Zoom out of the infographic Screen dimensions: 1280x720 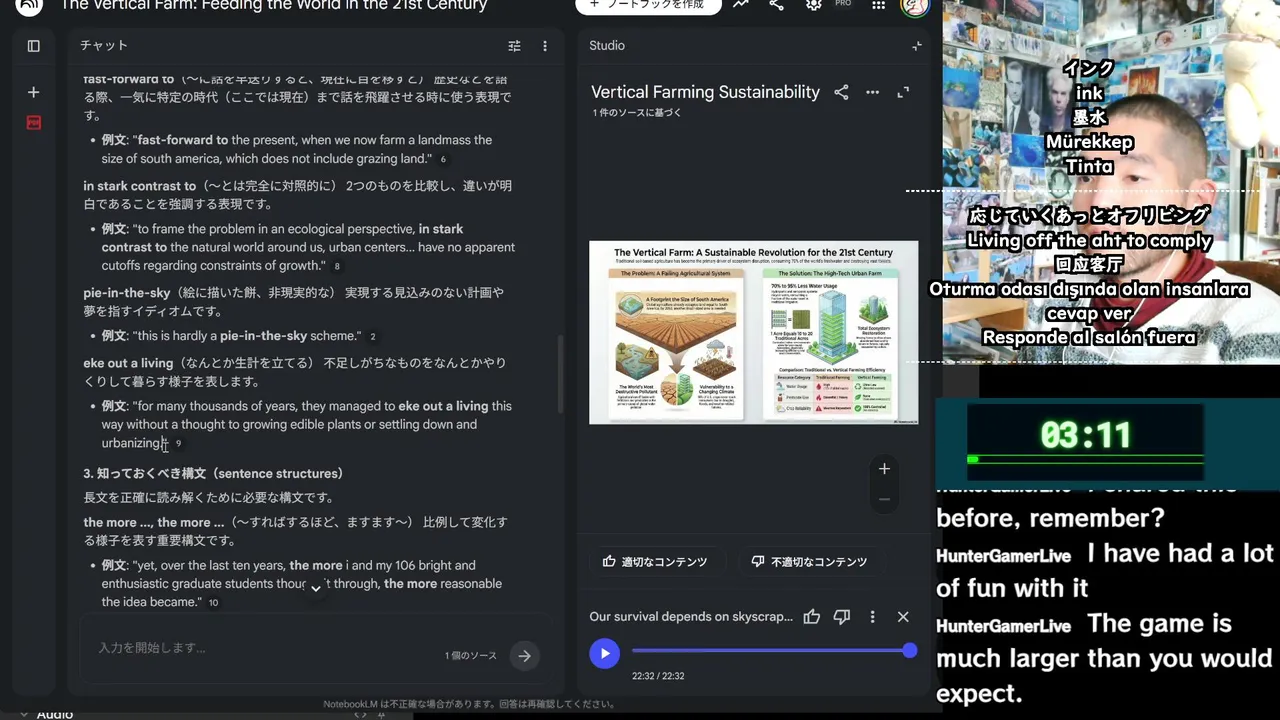coord(884,499)
